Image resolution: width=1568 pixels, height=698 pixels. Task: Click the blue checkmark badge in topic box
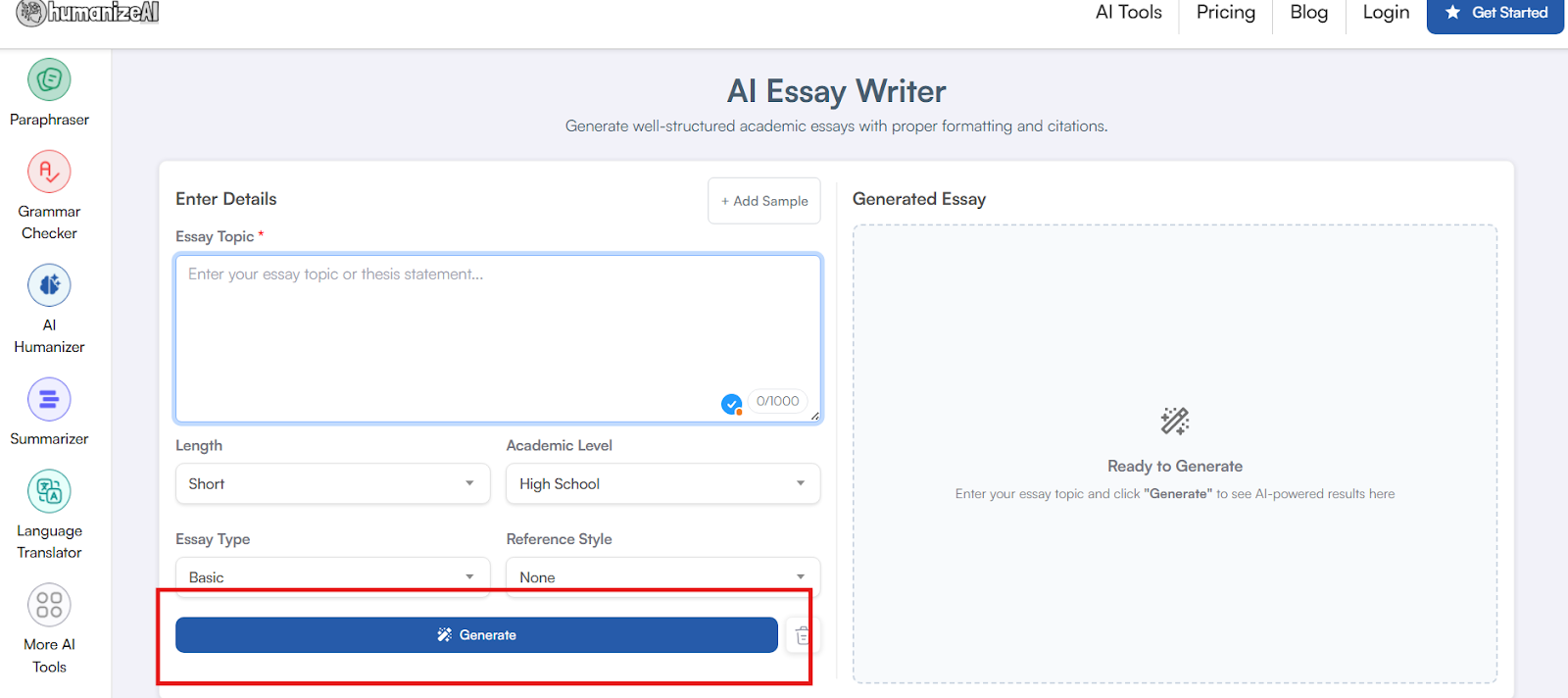pyautogui.click(x=731, y=403)
